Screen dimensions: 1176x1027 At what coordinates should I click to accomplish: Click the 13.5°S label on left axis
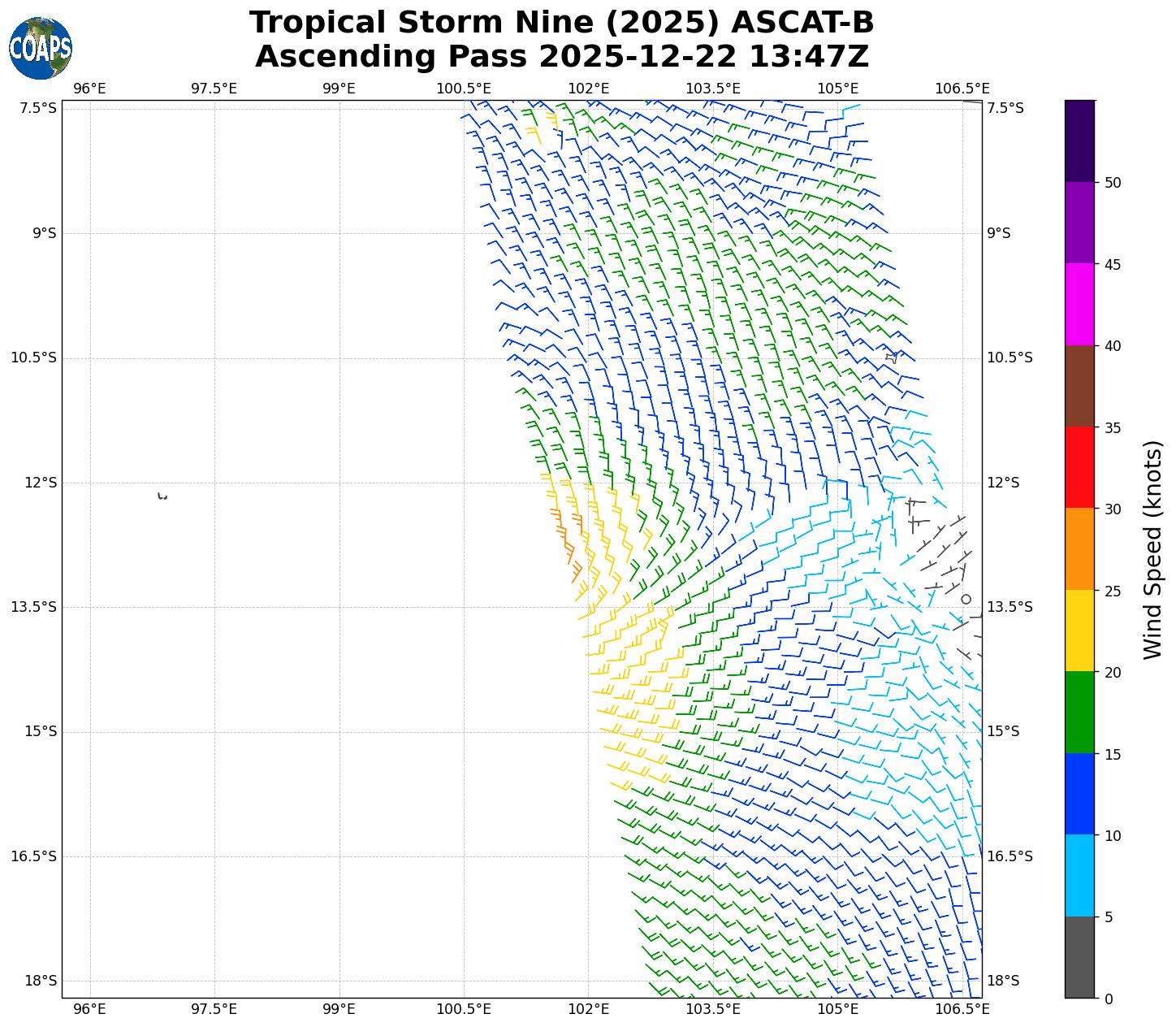coord(34,607)
